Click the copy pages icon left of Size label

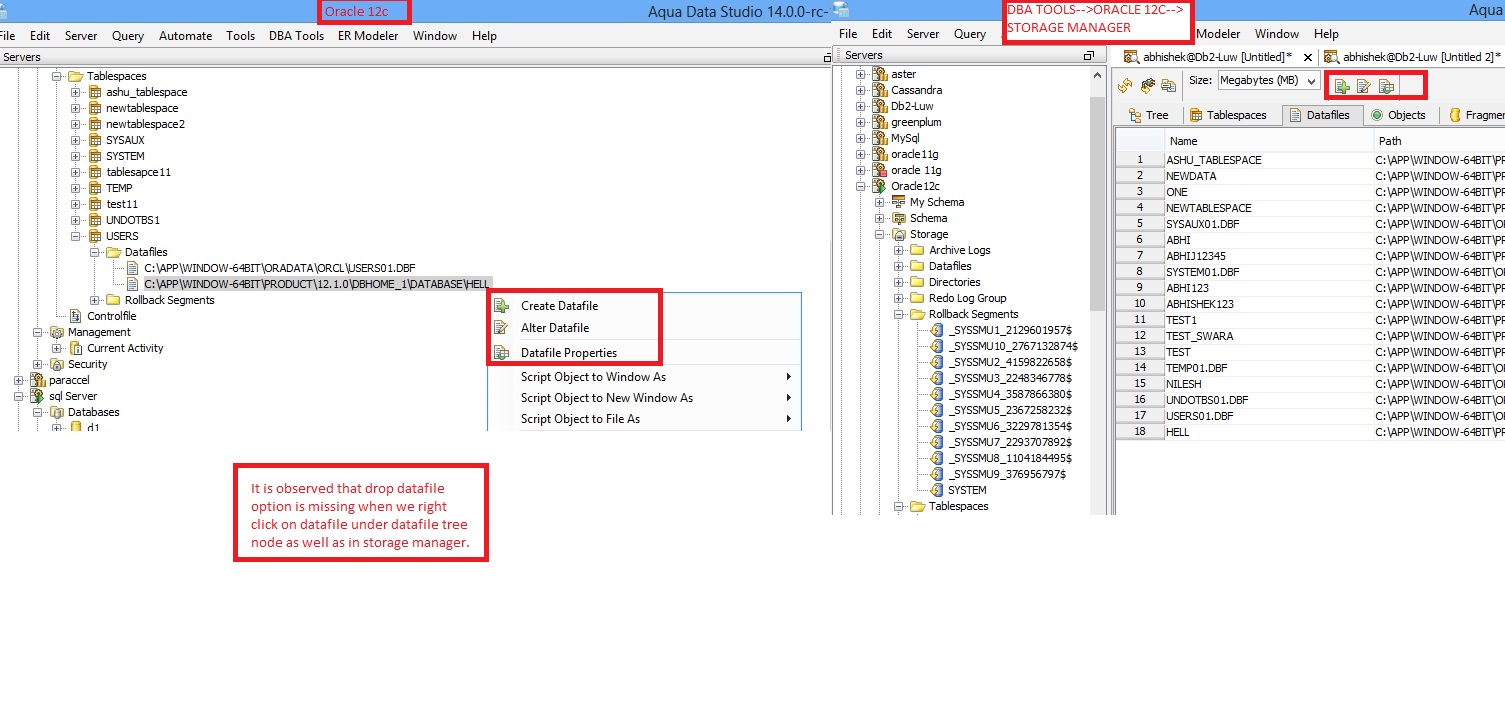(x=1168, y=85)
